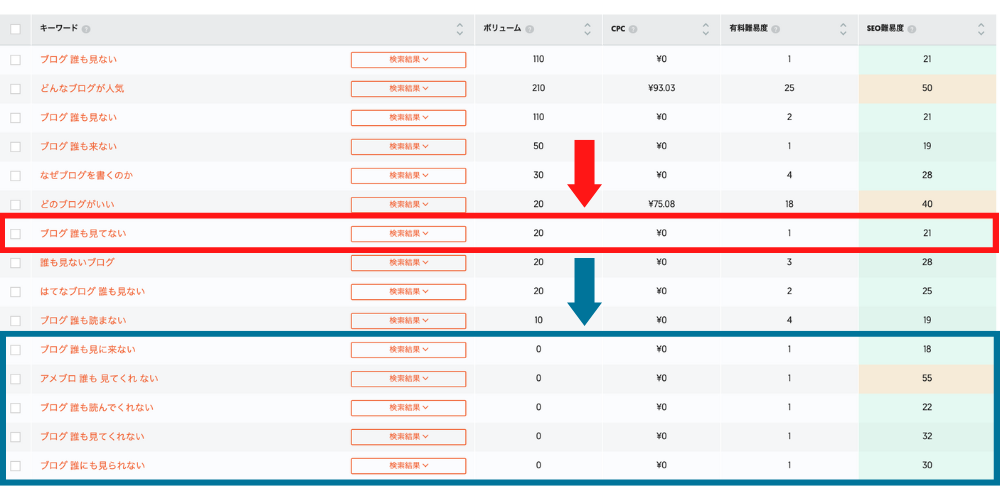Click the help icon beside キーワード header
The height and width of the screenshot is (500, 1000).
86,29
